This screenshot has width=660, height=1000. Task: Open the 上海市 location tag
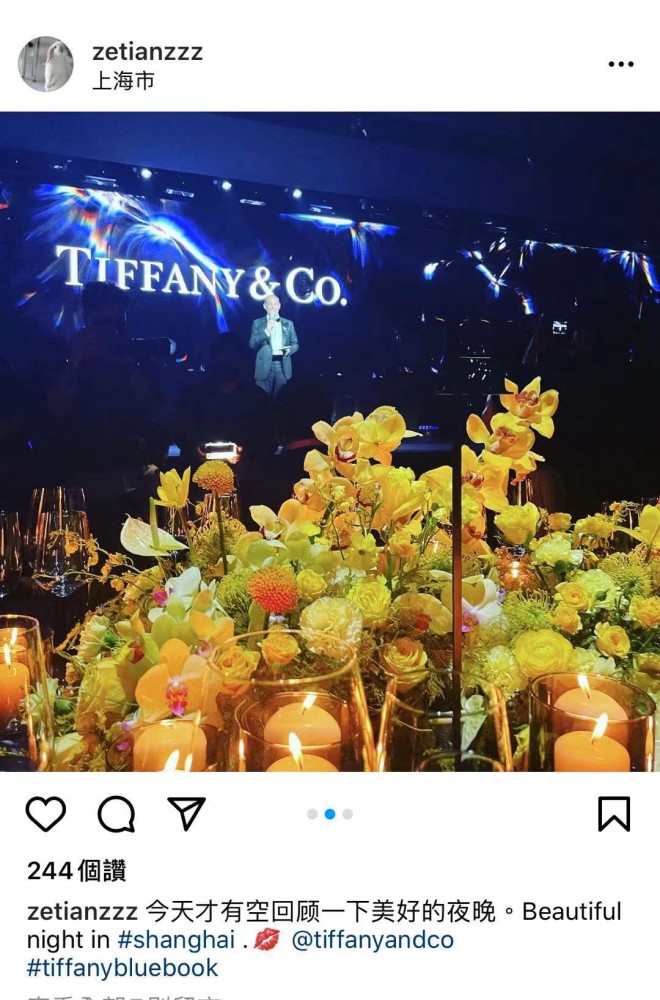coord(124,81)
